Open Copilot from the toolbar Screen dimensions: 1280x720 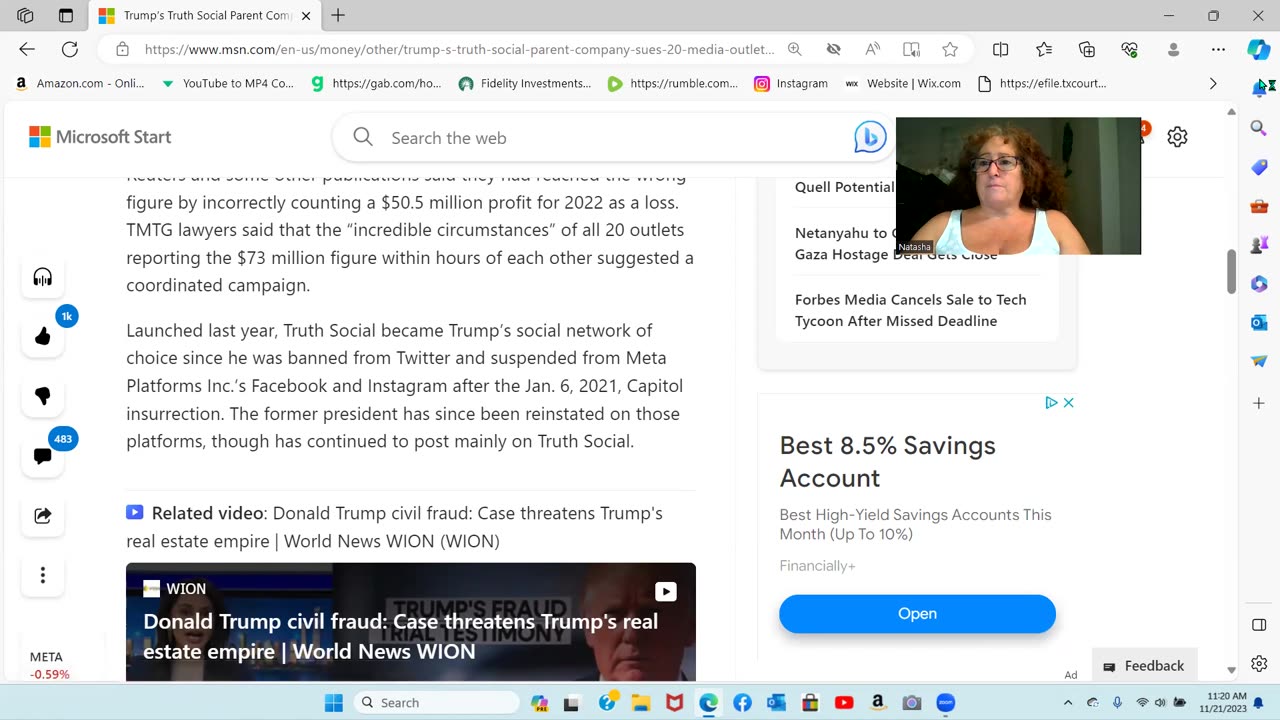[1258, 49]
